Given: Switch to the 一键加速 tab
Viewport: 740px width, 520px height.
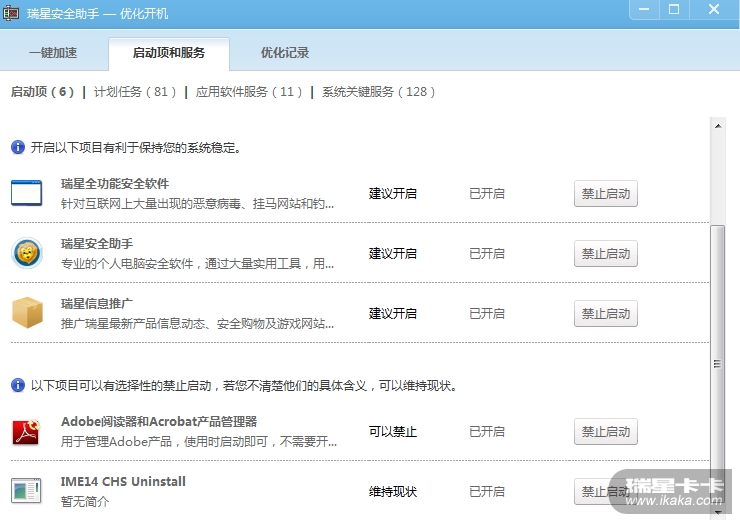Looking at the screenshot, I should 53,52.
